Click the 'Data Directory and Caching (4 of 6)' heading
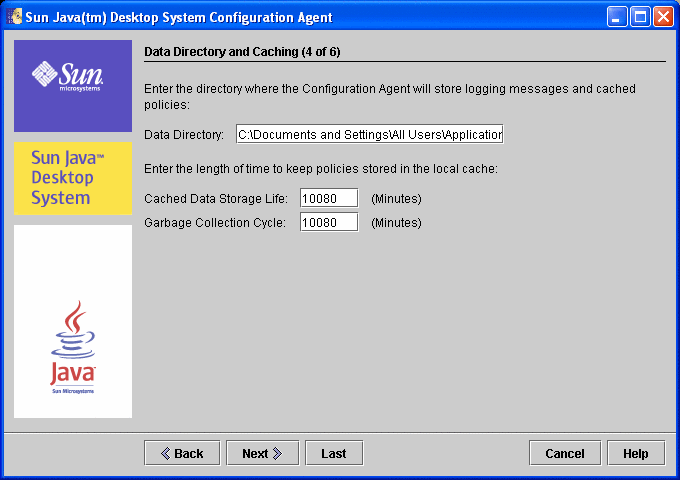The width and height of the screenshot is (680, 480). (242, 52)
